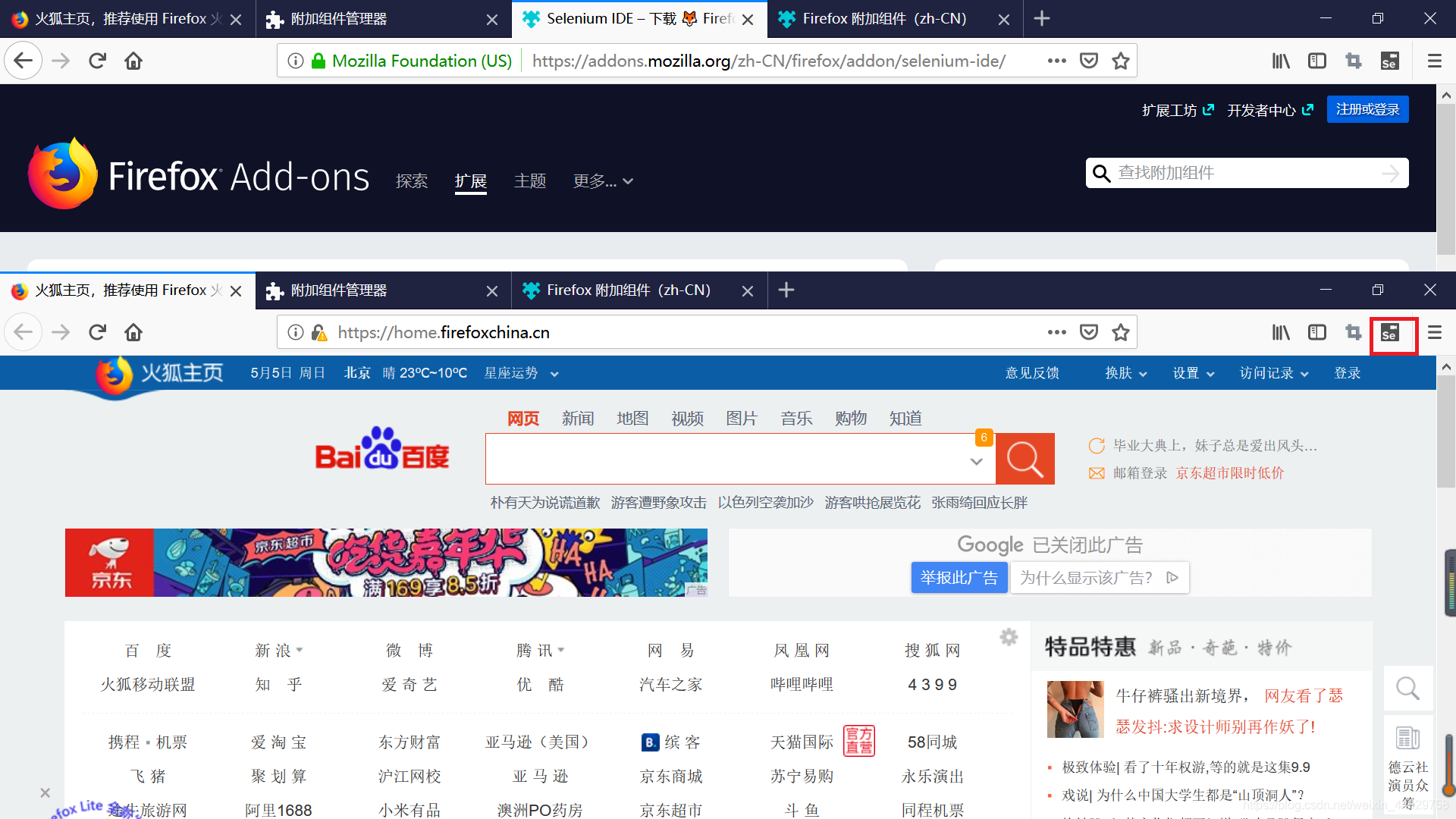
Task: Bookmark addons page with star icon
Action: coord(1121,61)
